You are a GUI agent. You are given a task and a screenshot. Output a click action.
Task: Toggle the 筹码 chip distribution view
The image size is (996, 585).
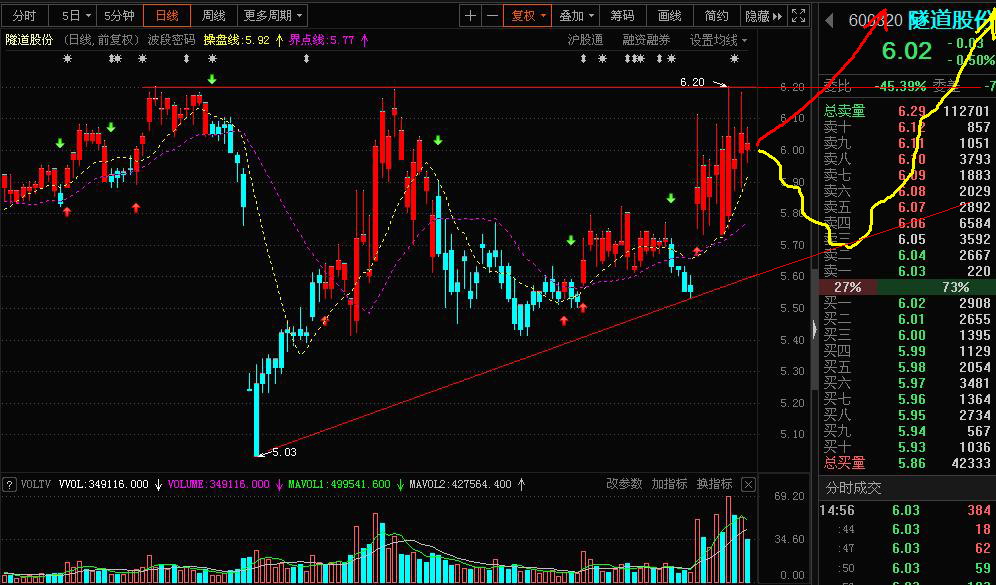point(622,16)
